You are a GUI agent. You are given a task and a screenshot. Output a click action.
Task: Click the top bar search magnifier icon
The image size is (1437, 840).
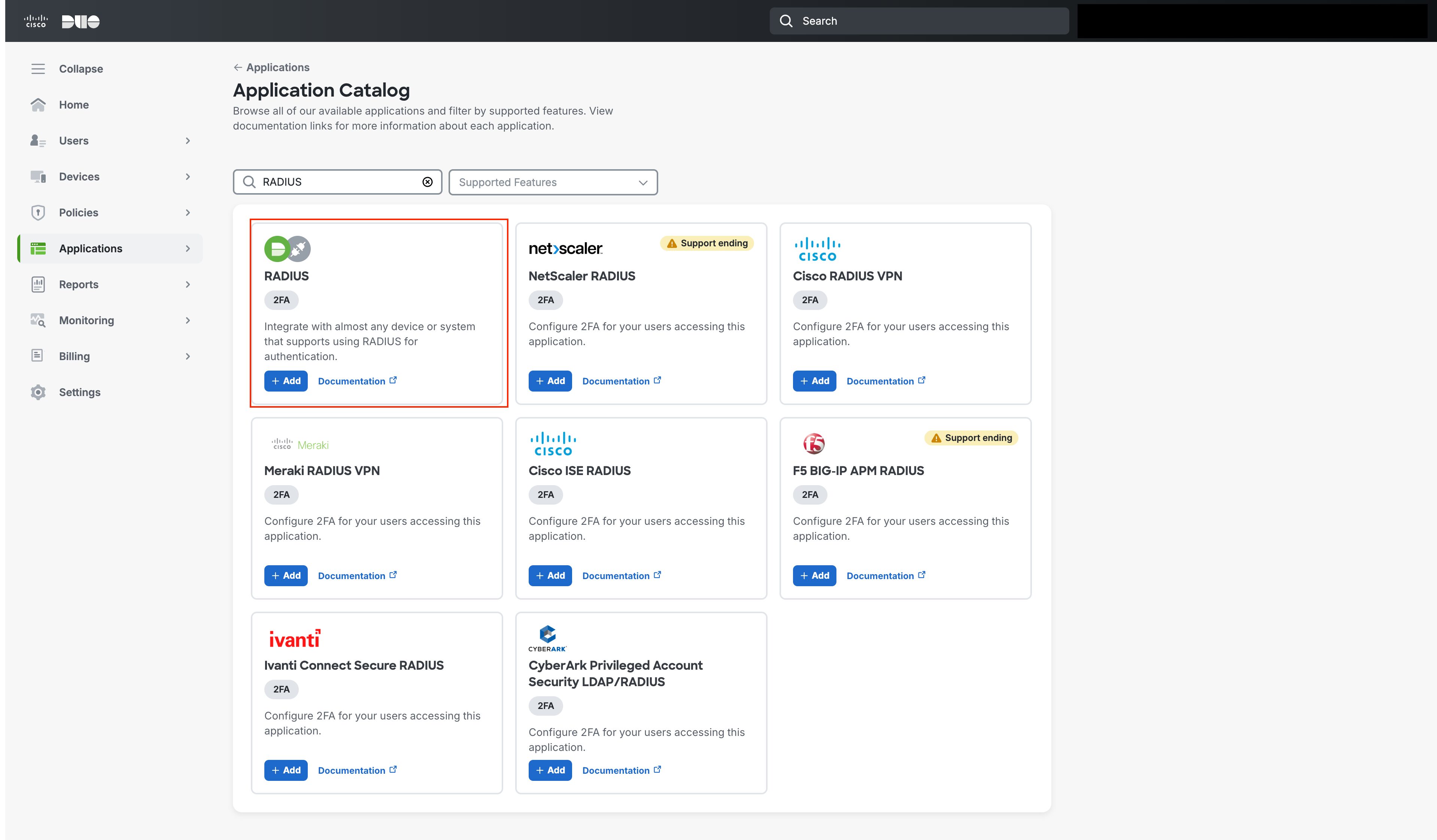(x=786, y=21)
